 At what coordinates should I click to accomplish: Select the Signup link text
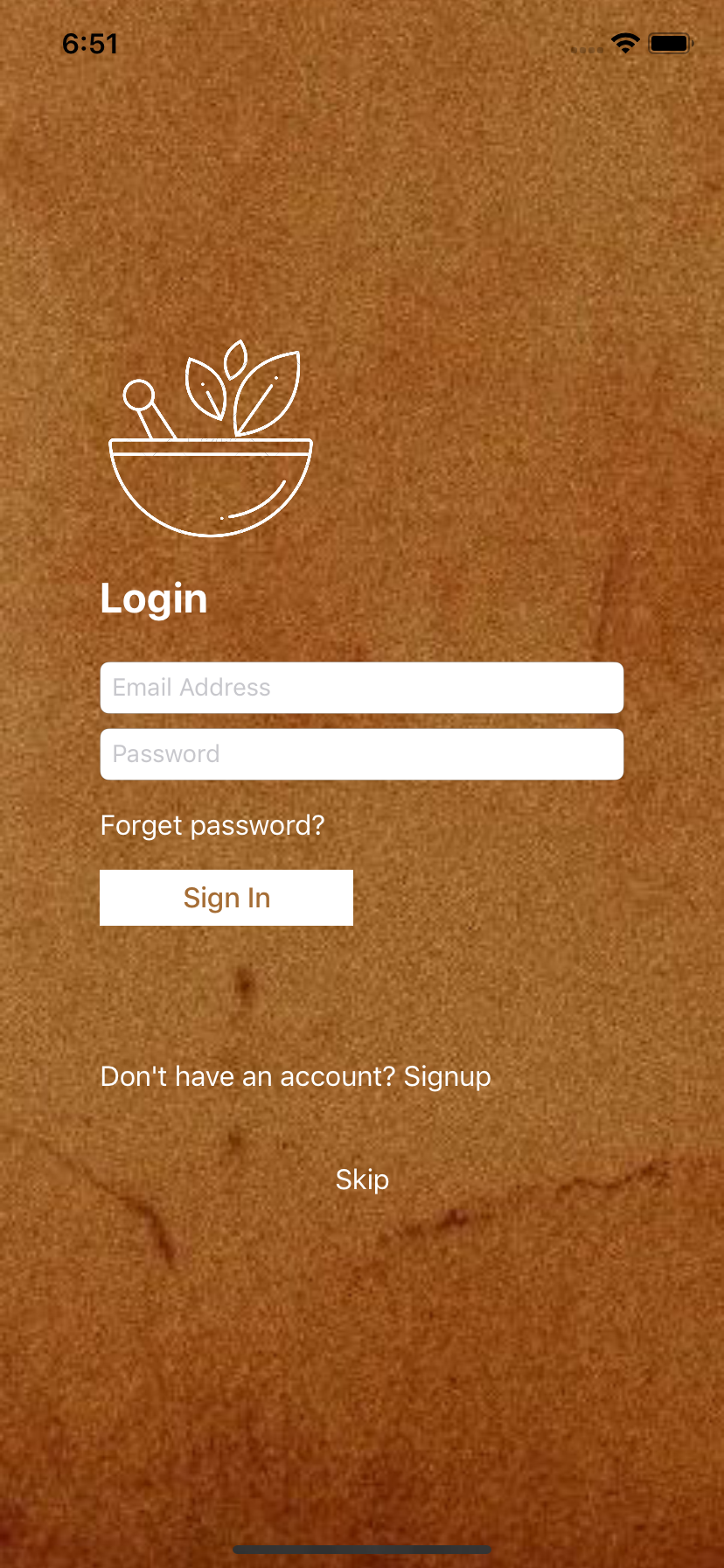447,1077
